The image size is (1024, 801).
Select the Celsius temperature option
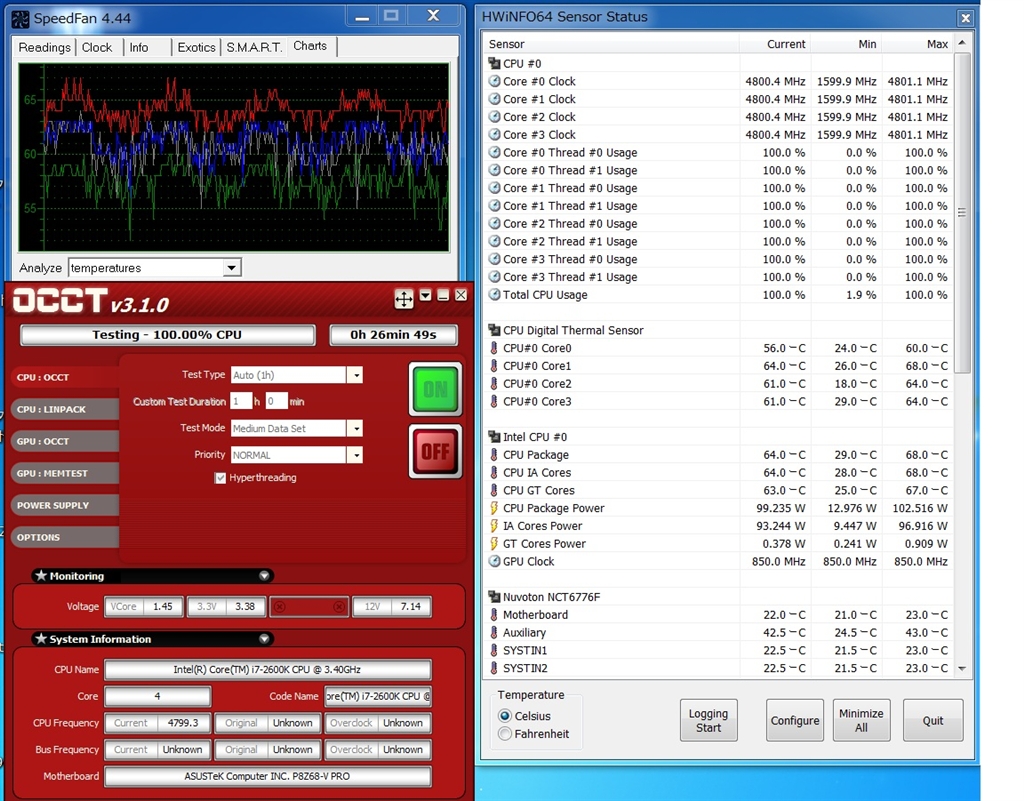coord(505,716)
